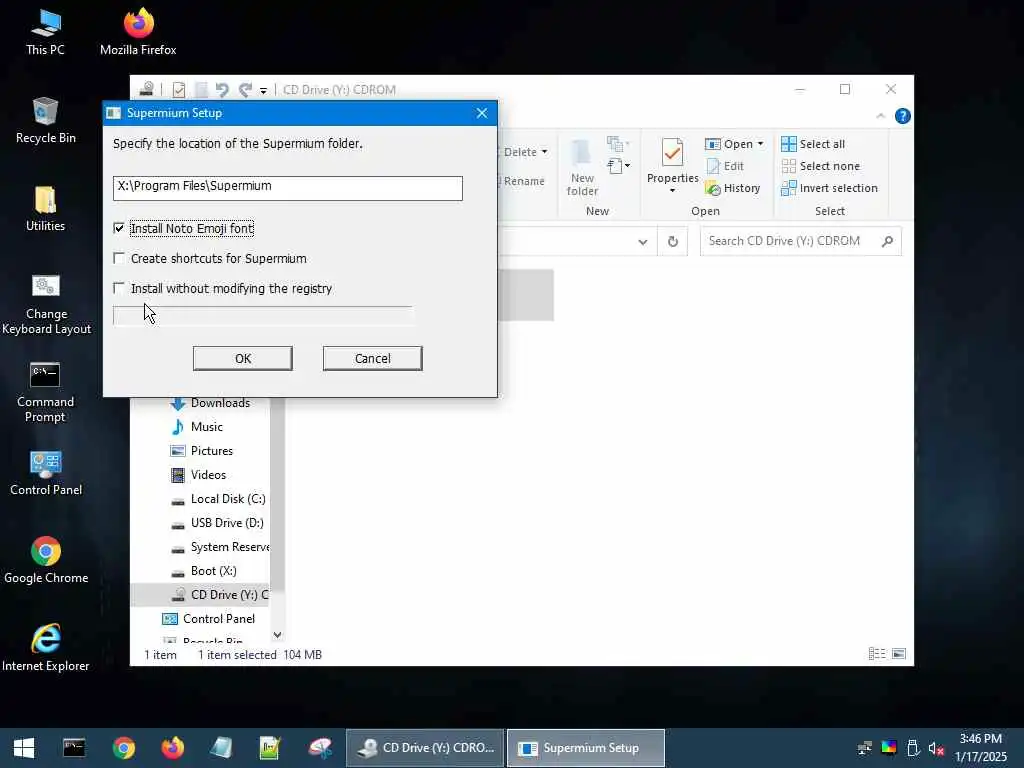This screenshot has width=1024, height=768.
Task: Open Firefox from the taskbar
Action: 173,748
